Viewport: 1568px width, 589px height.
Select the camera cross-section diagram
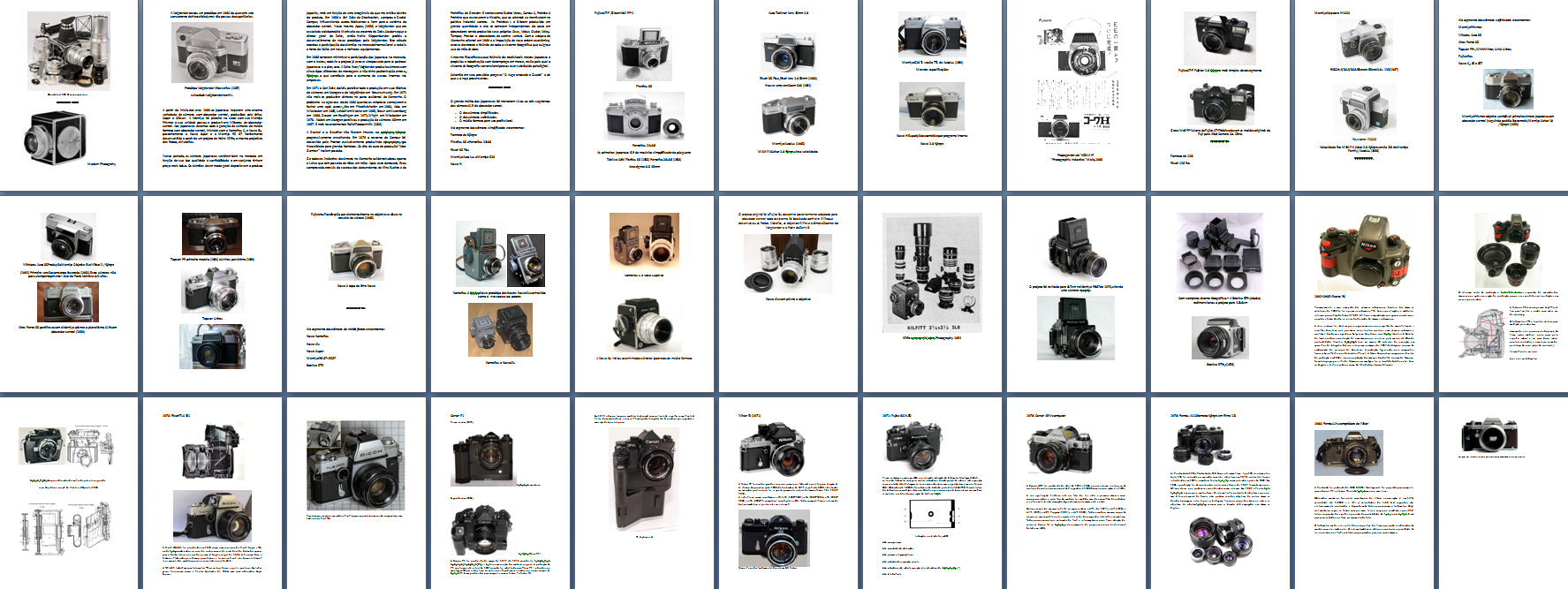[x=1481, y=335]
